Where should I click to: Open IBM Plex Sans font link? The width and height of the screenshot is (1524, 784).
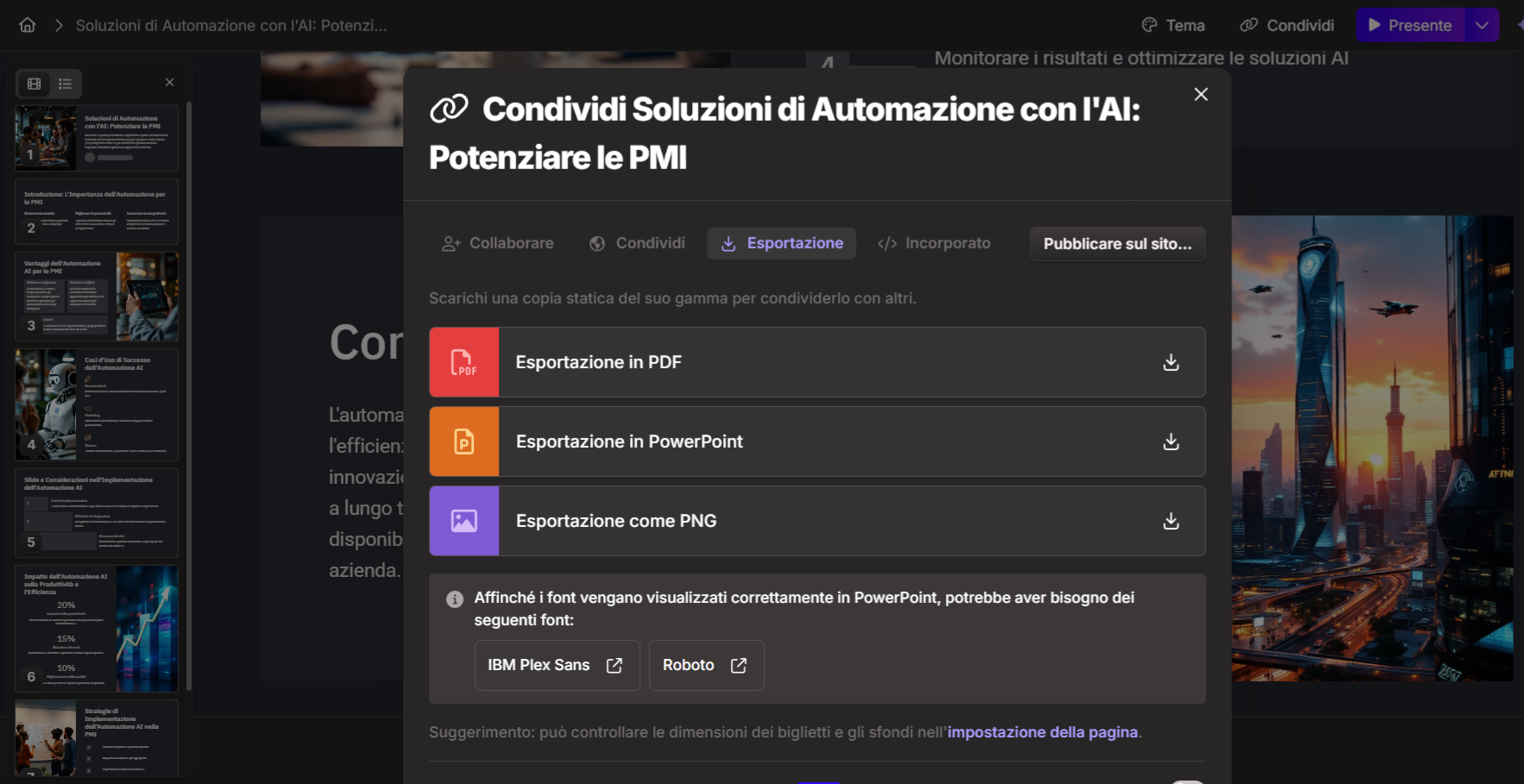pyautogui.click(x=557, y=665)
